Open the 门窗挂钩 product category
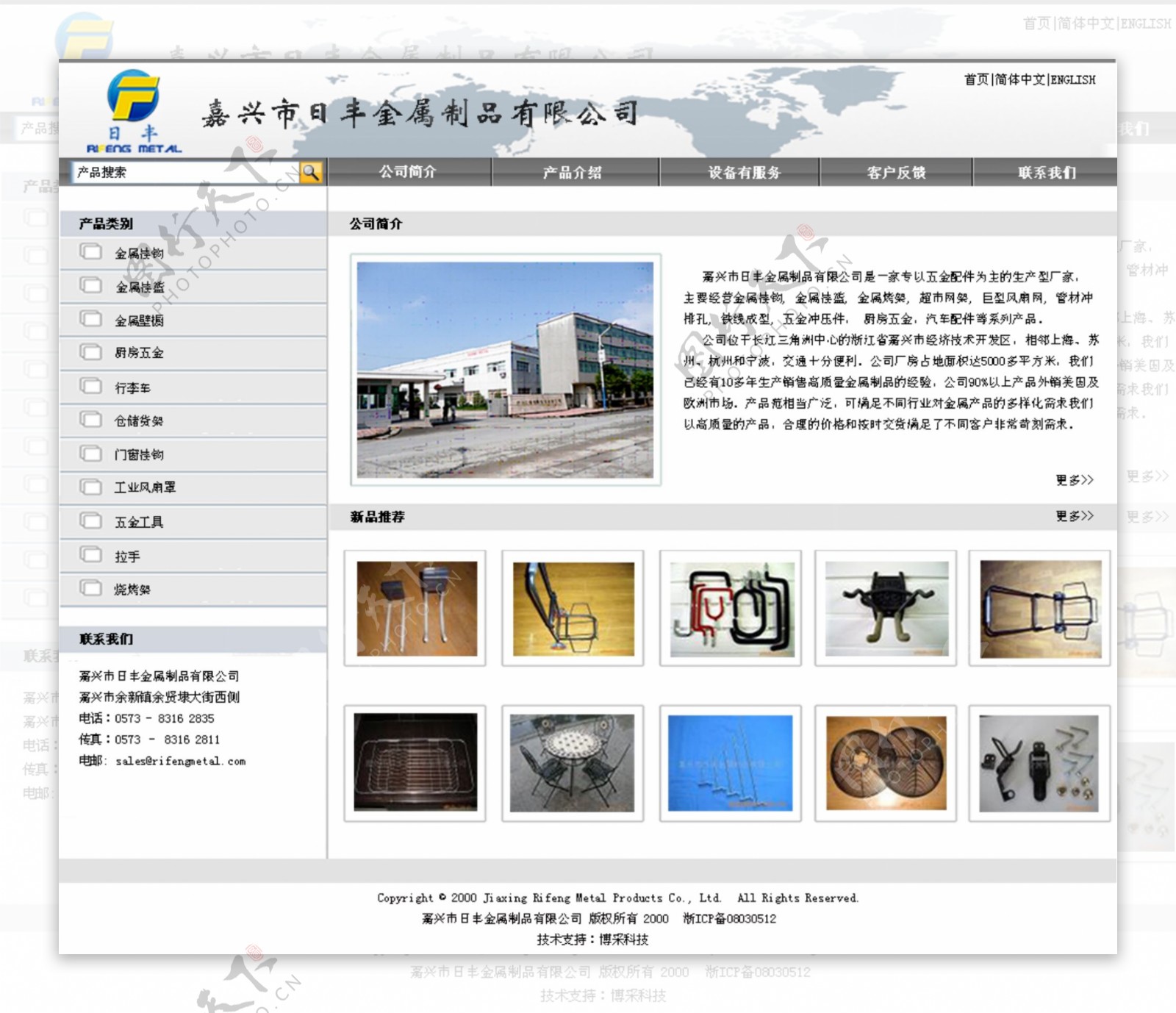1176x1013 pixels. pyautogui.click(x=139, y=455)
